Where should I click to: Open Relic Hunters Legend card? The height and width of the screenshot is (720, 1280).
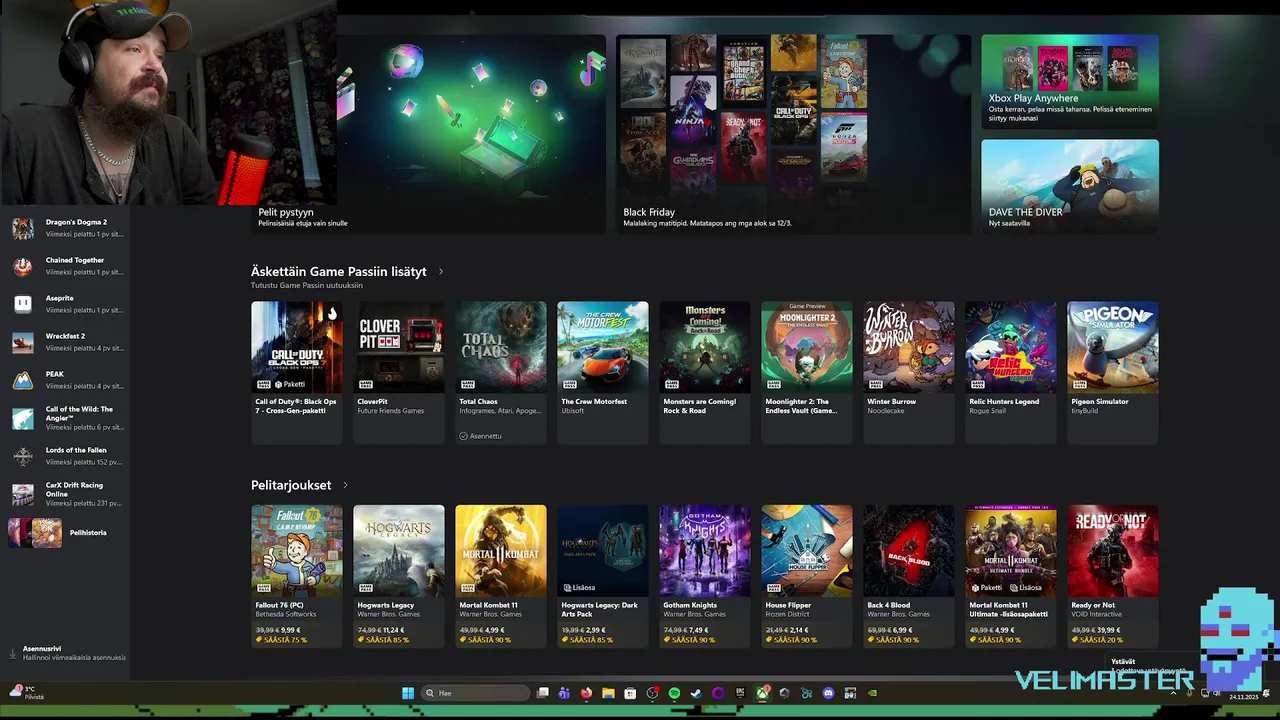(x=1011, y=372)
